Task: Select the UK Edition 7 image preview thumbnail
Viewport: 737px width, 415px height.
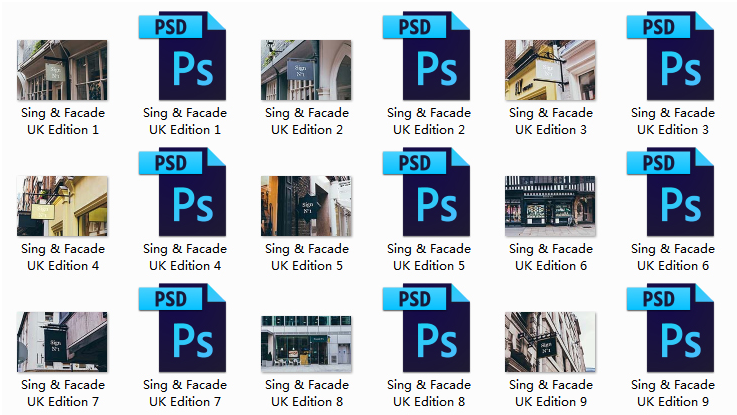Action: coord(62,342)
